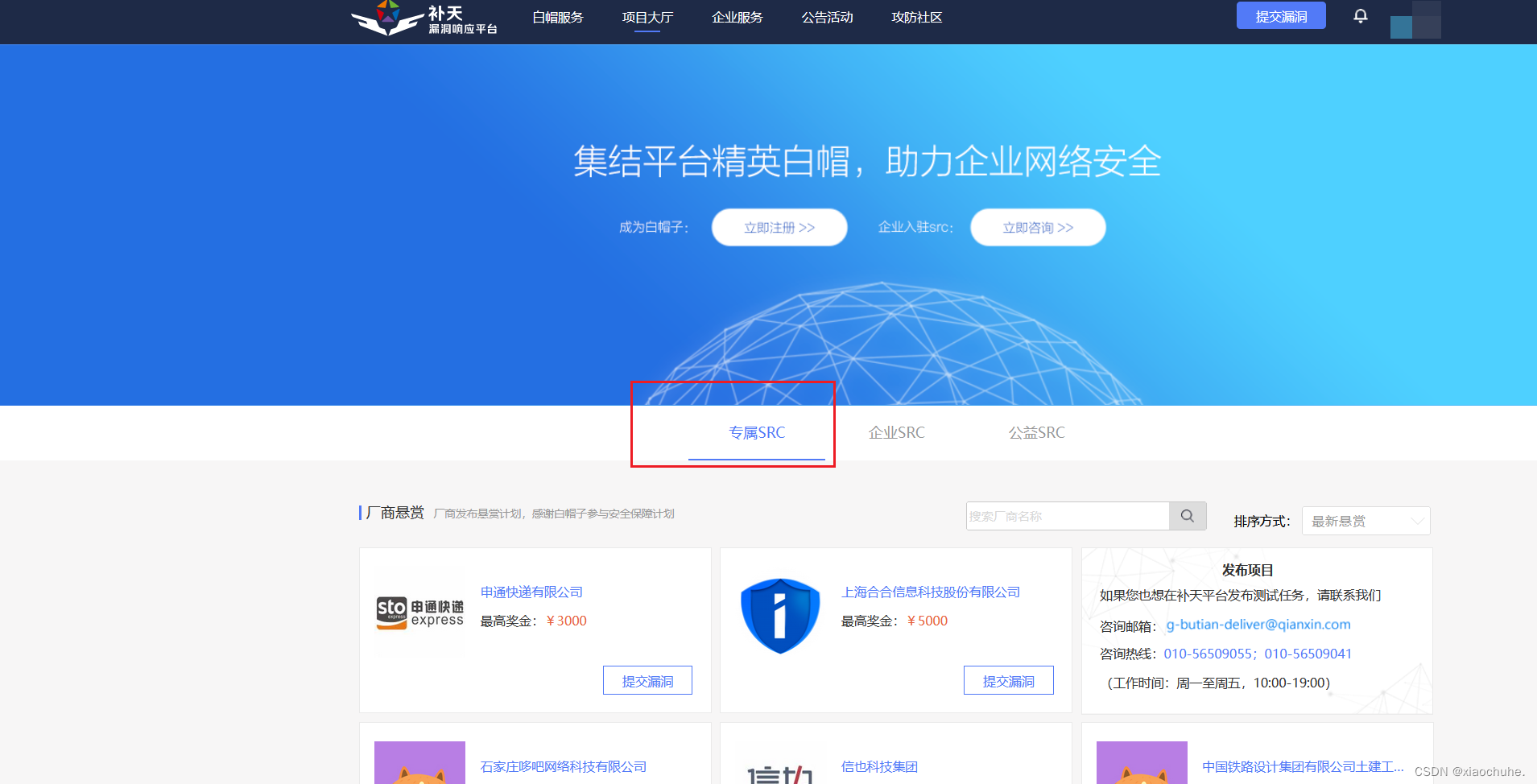
Task: Focus the 搜索厂商名称 search field
Action: pos(1068,516)
